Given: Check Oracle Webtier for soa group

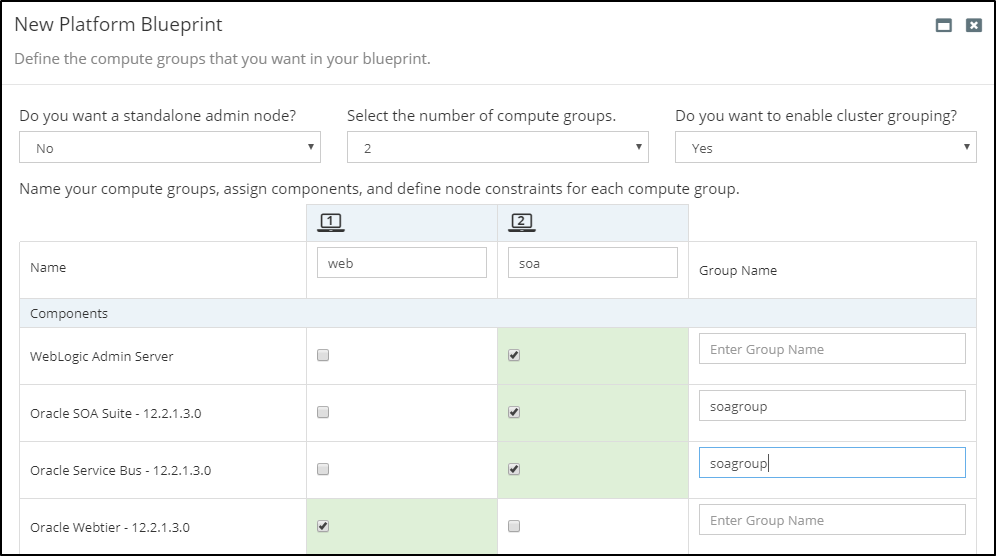Looking at the screenshot, I should [x=514, y=526].
